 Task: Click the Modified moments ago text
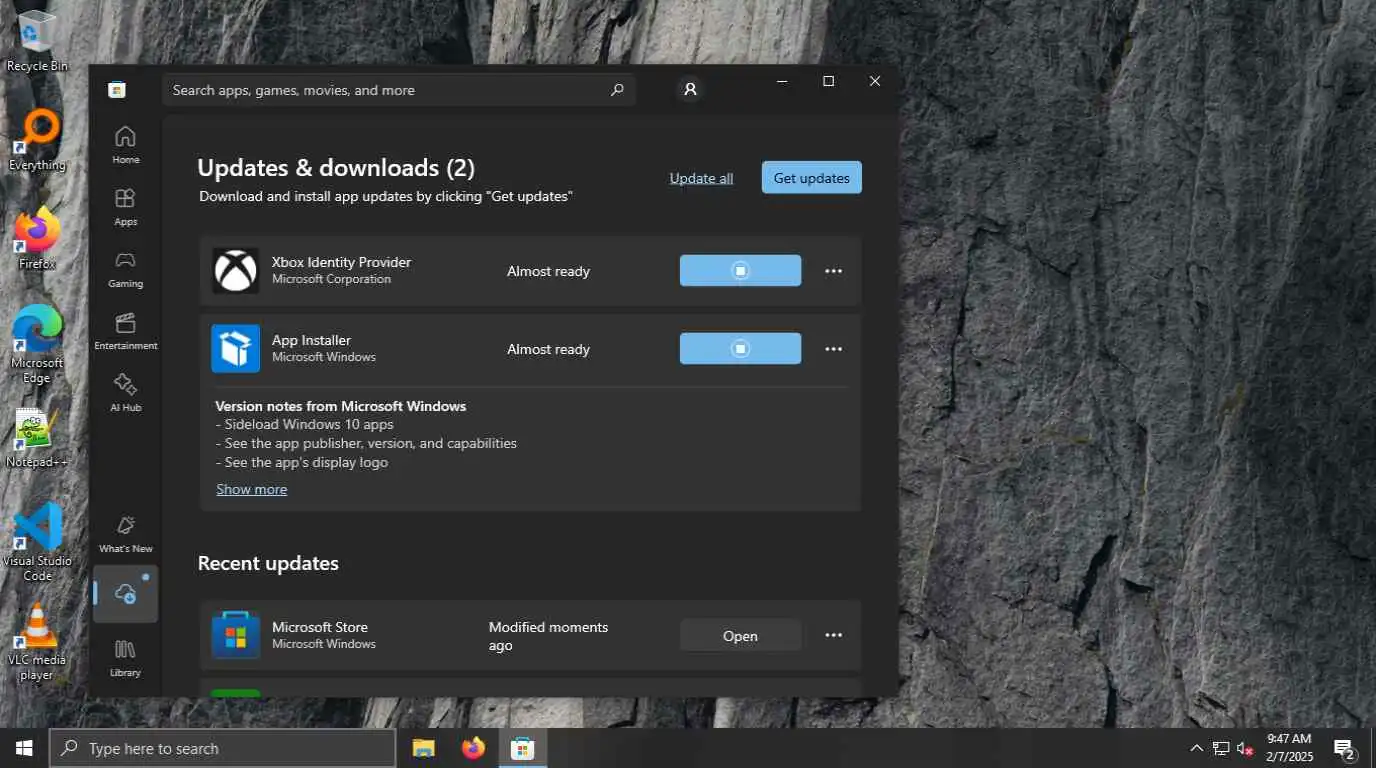pyautogui.click(x=548, y=636)
